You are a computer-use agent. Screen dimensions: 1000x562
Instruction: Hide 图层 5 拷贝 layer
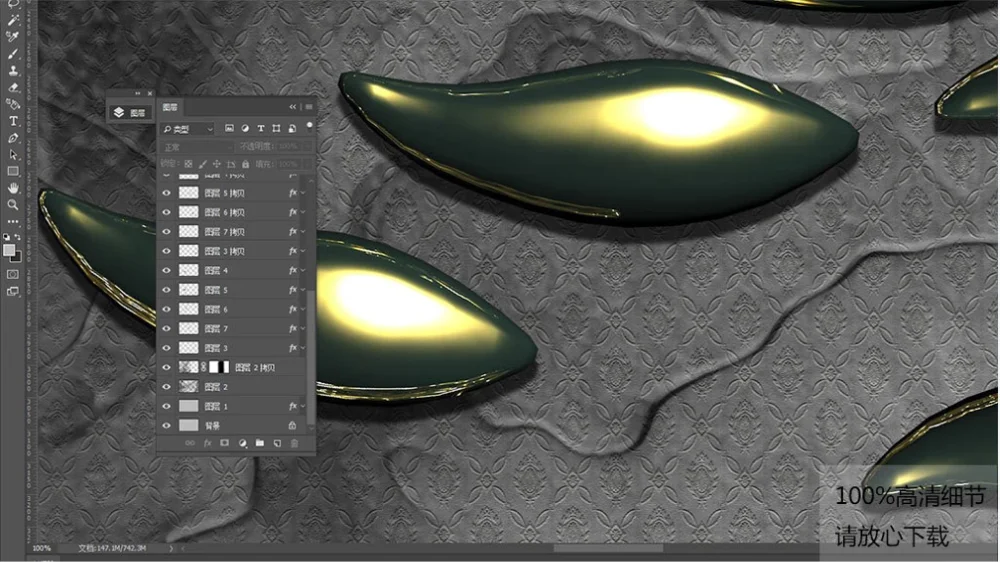[166, 193]
